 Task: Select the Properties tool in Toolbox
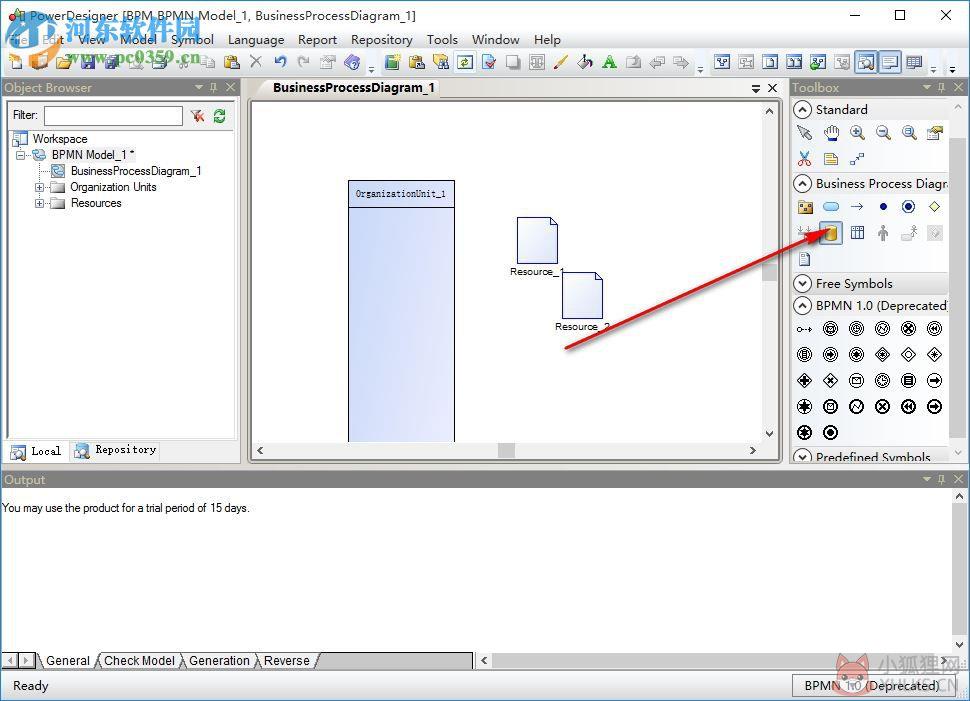tap(935, 132)
